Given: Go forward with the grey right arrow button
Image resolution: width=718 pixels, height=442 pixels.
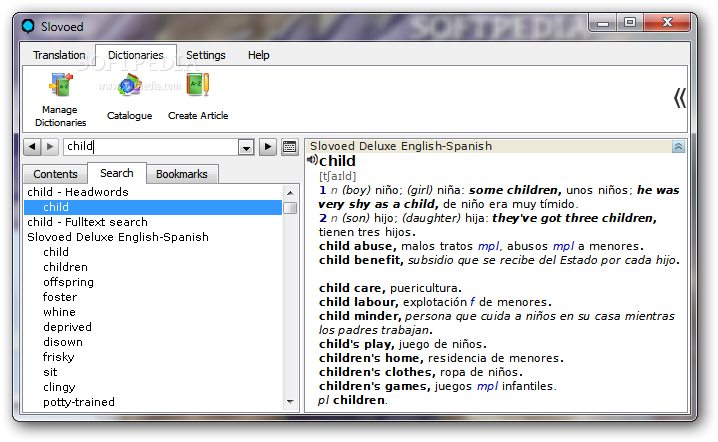Looking at the screenshot, I should [x=50, y=147].
